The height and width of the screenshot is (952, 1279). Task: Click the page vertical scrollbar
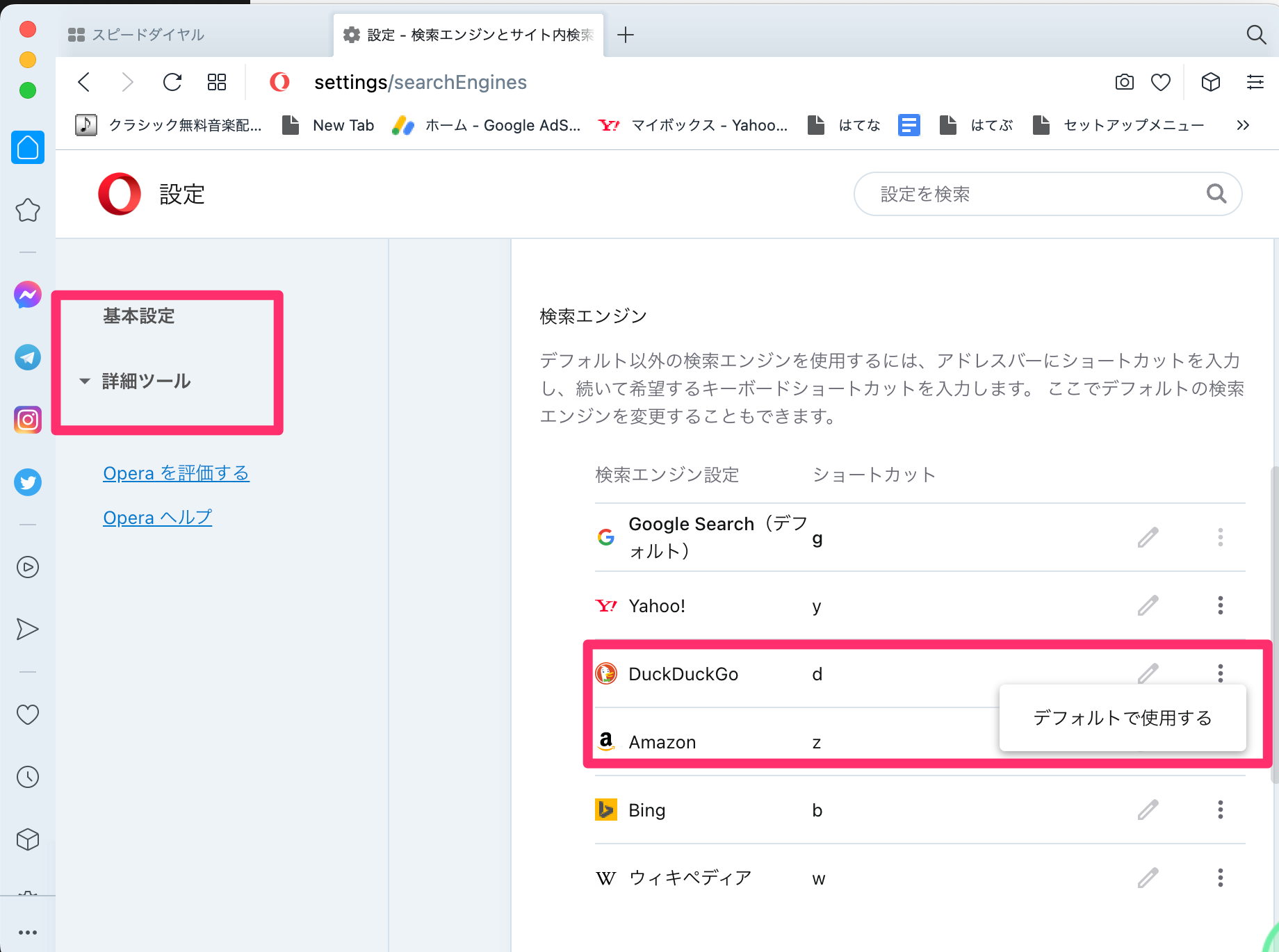tap(1274, 624)
